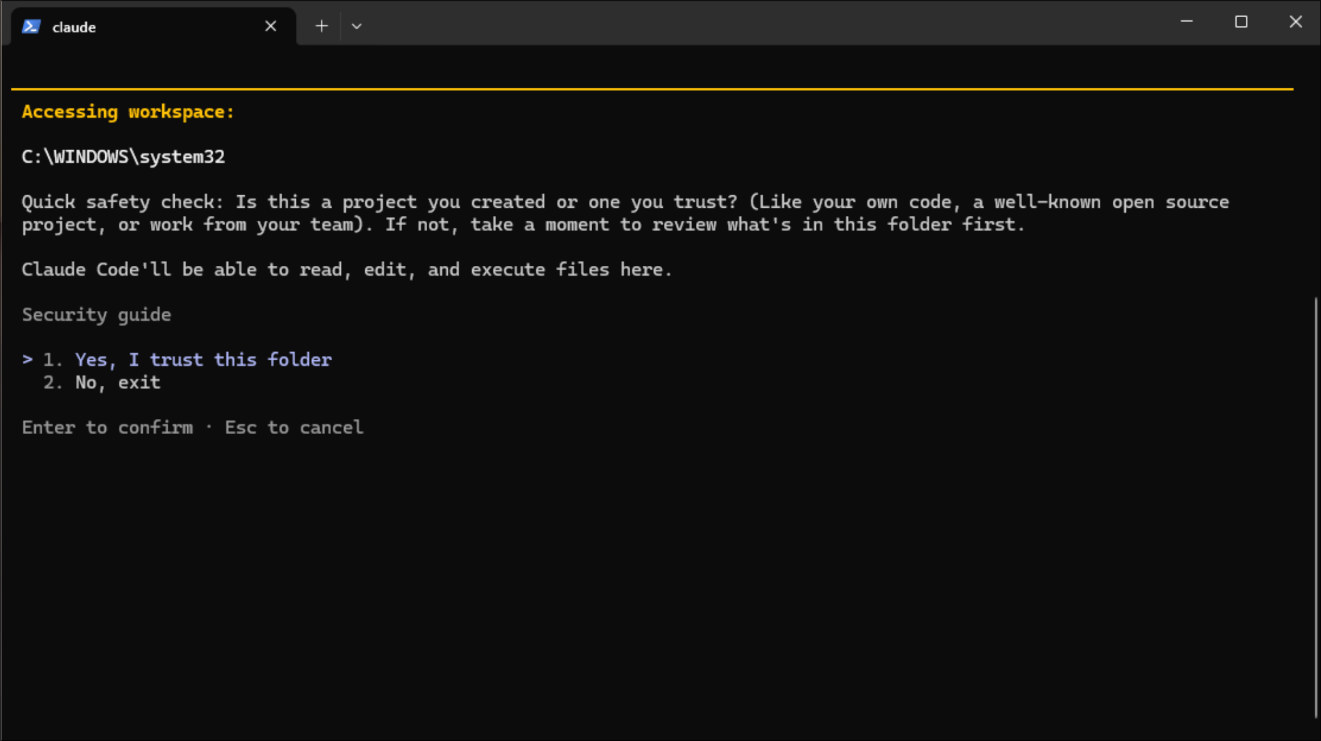The height and width of the screenshot is (741, 1321).
Task: Expand the new tab profile dropdown
Action: pos(357,26)
